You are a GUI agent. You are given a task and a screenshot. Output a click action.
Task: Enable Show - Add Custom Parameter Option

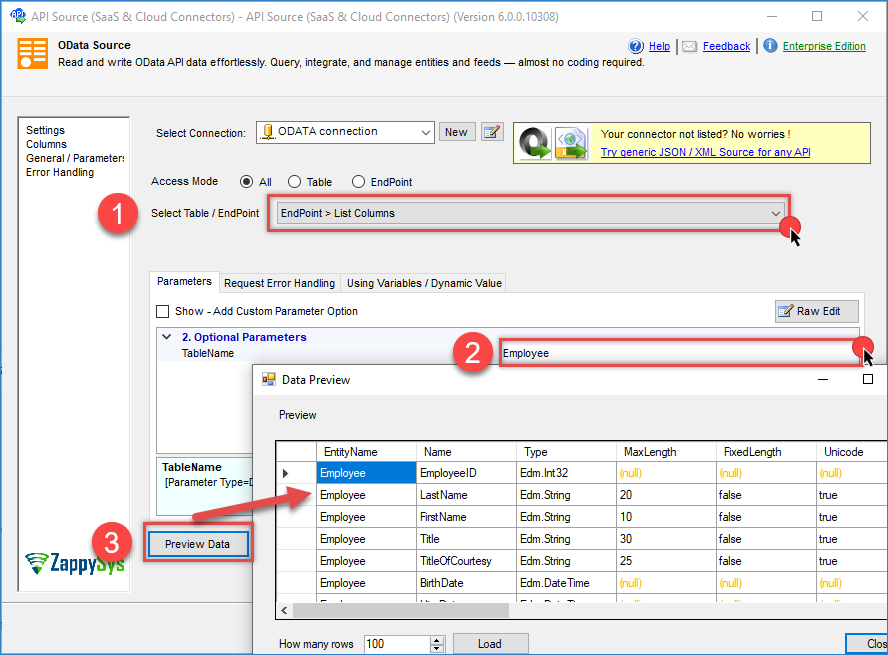click(163, 312)
